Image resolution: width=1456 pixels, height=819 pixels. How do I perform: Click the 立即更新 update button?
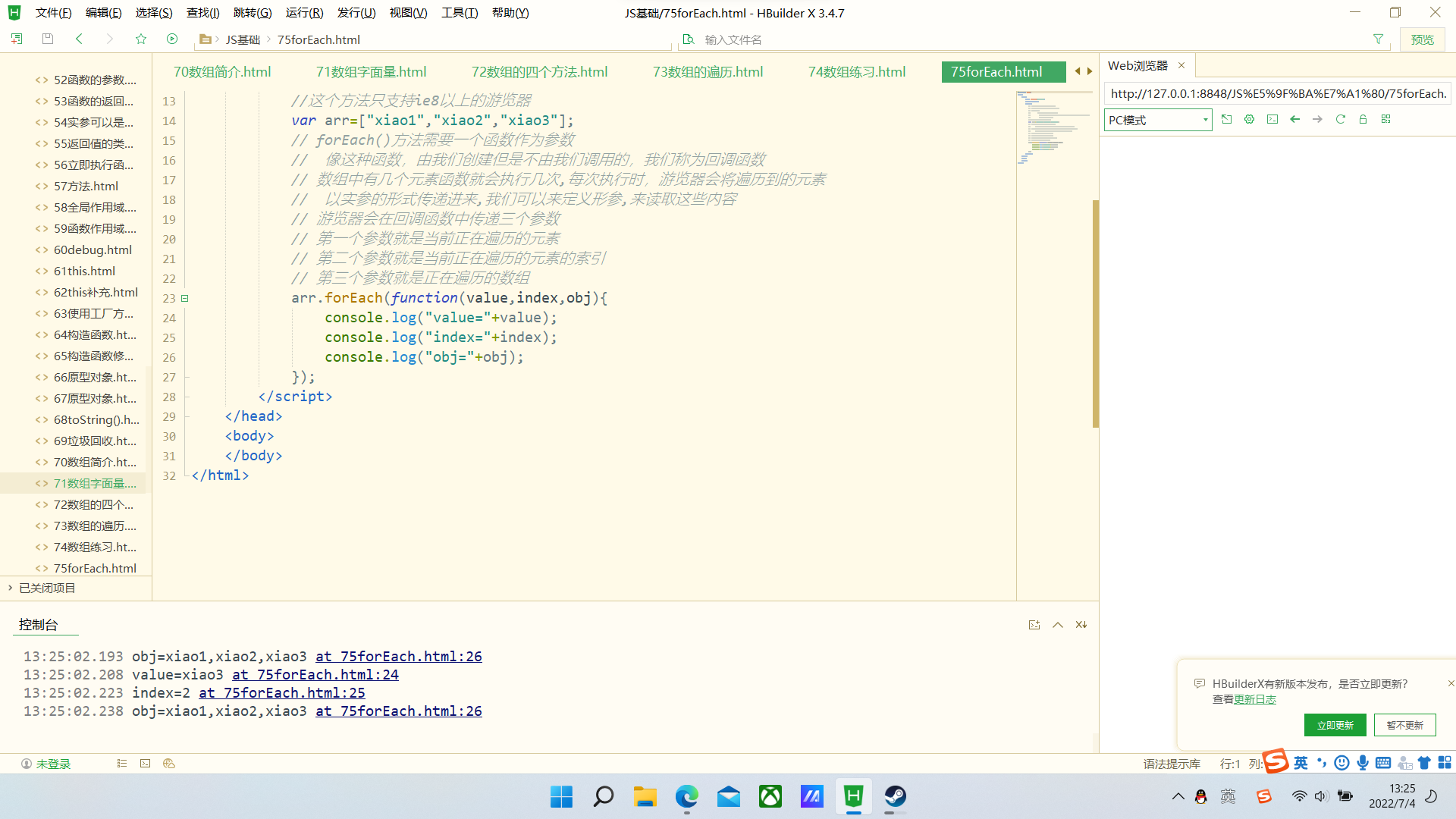pyautogui.click(x=1335, y=725)
